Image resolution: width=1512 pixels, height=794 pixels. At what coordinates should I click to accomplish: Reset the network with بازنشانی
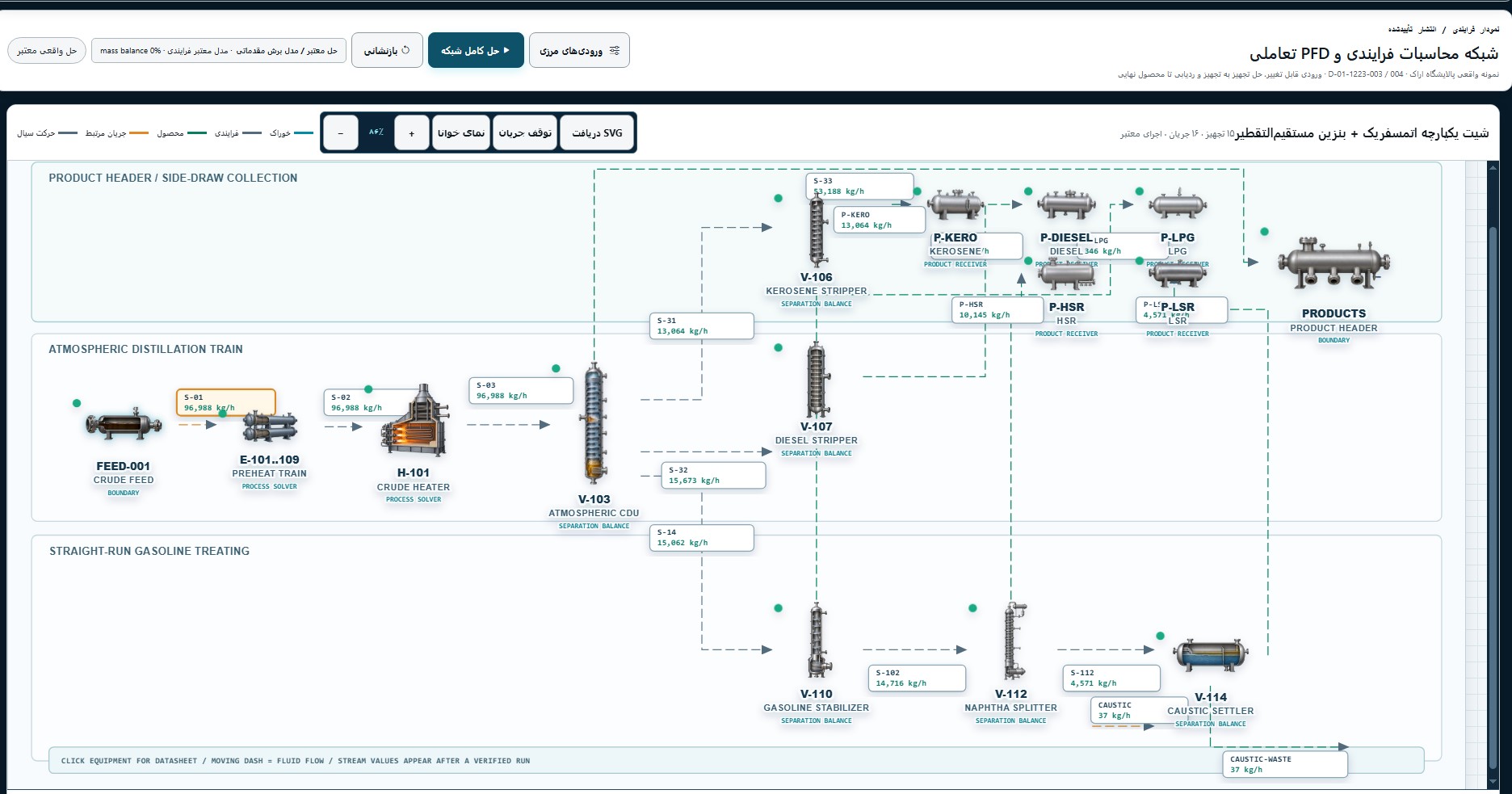point(387,50)
